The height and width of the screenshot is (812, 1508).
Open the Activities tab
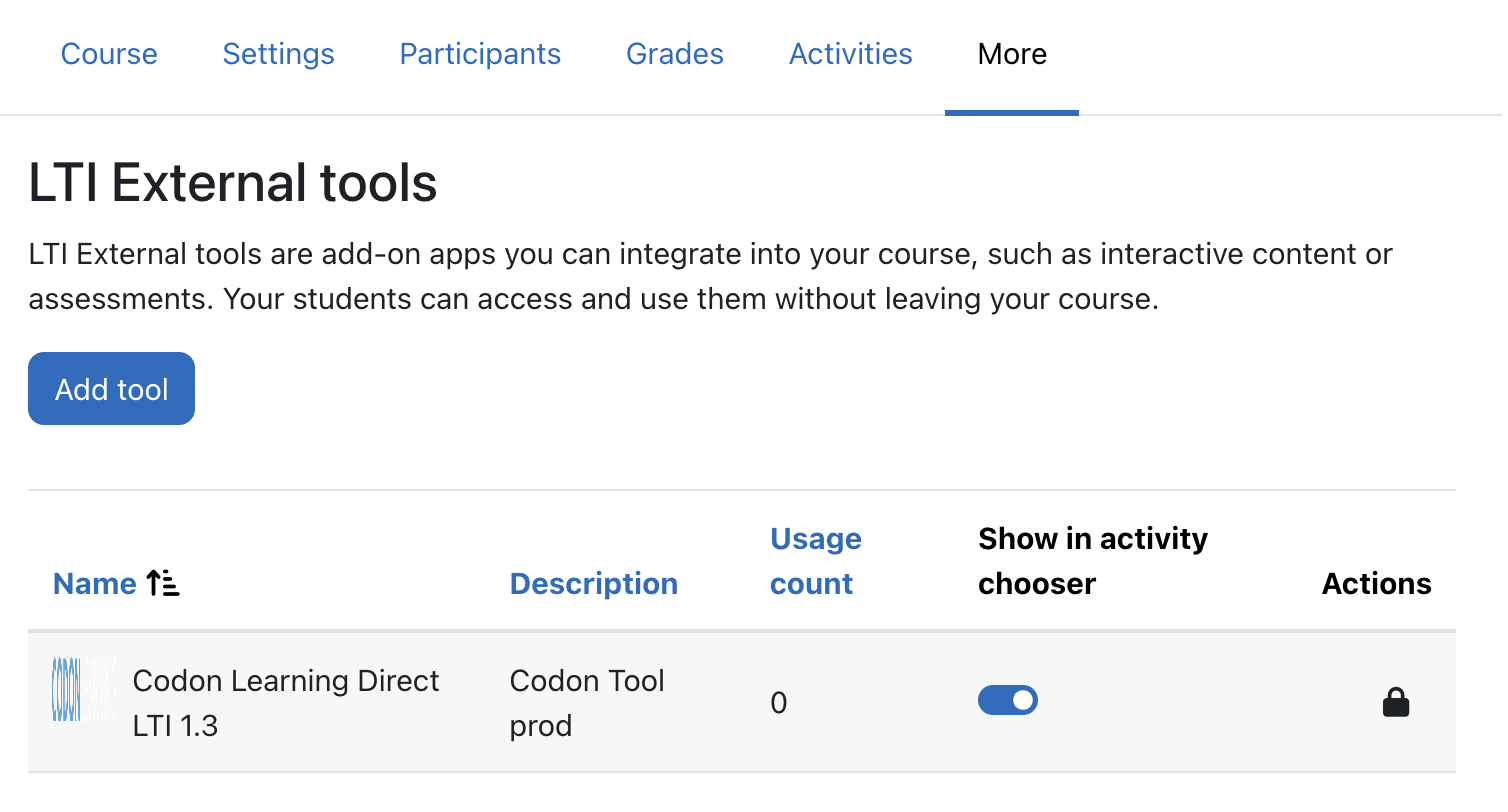[851, 54]
